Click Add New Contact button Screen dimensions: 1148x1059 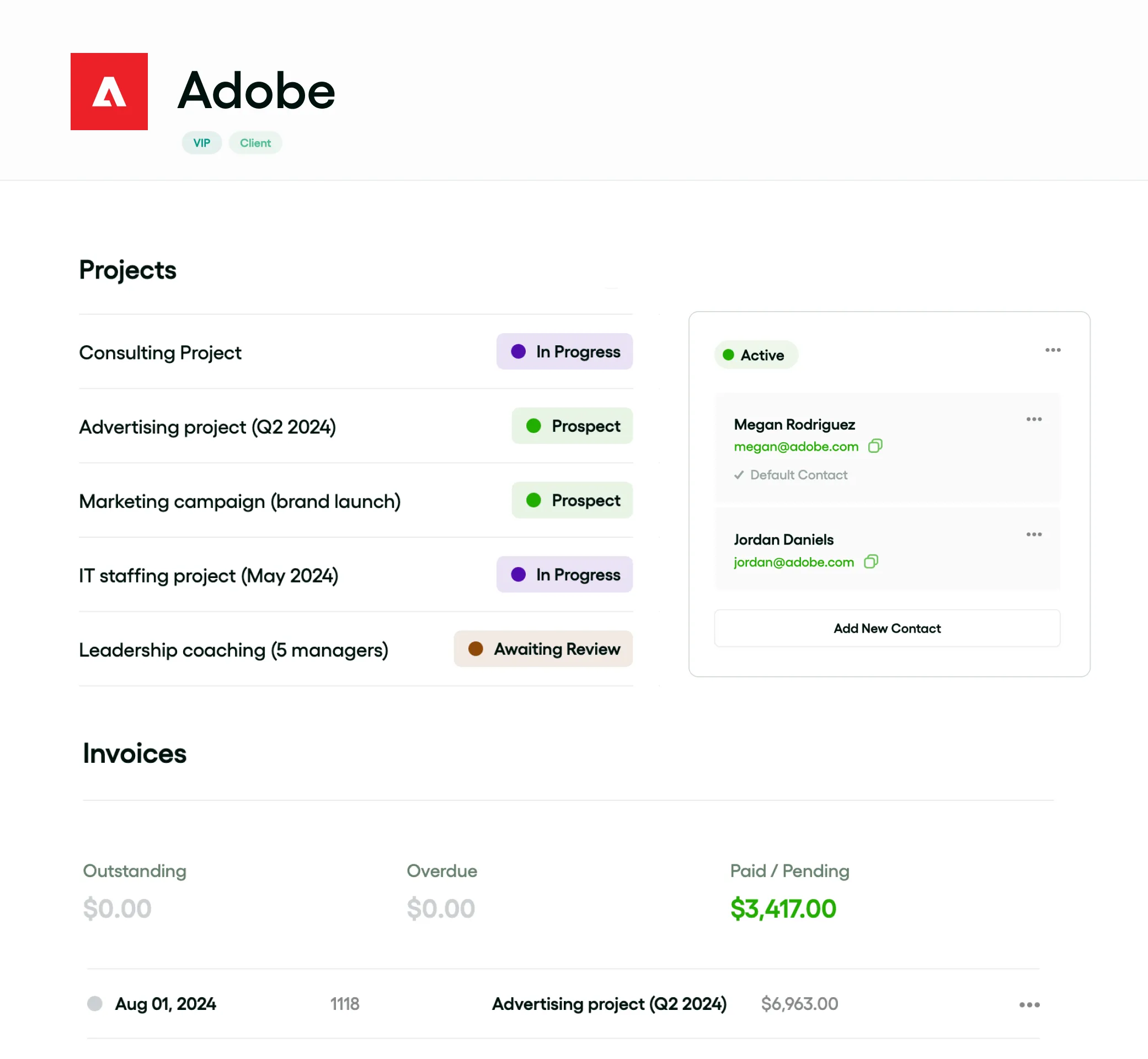pyautogui.click(x=887, y=628)
